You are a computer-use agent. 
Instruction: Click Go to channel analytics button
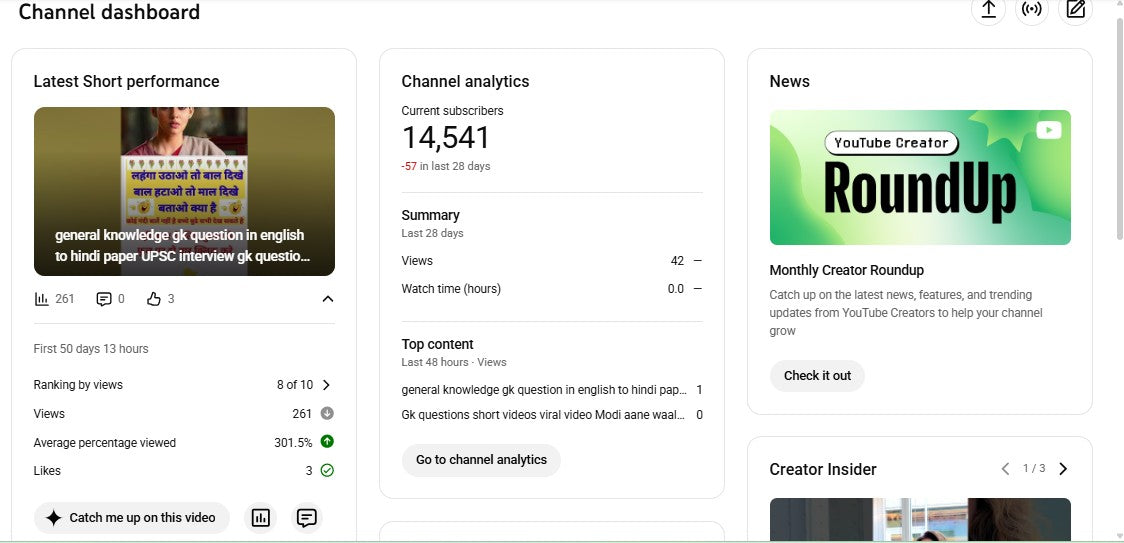point(481,460)
